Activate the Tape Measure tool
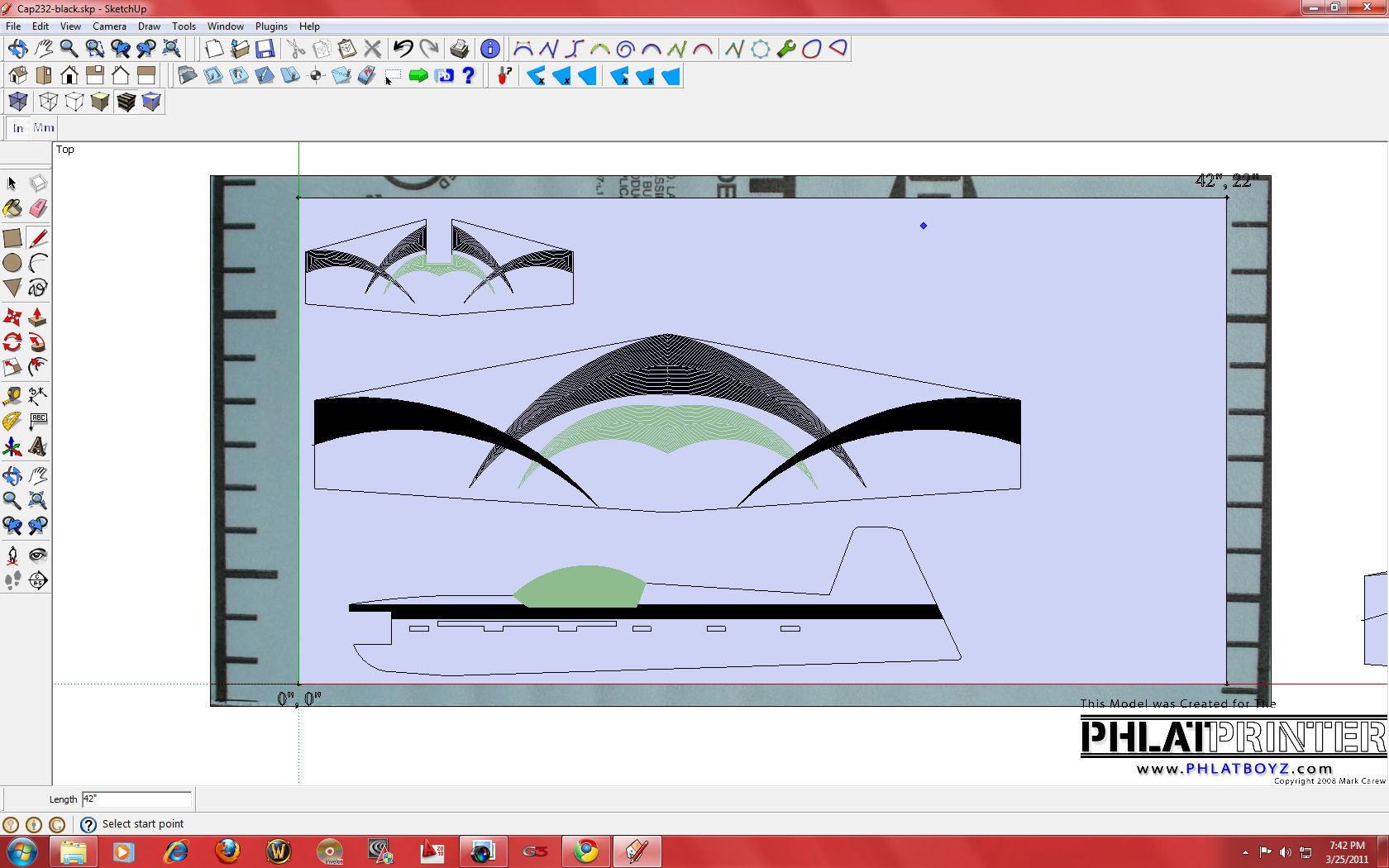Screen dimensions: 1389x868 [12, 396]
